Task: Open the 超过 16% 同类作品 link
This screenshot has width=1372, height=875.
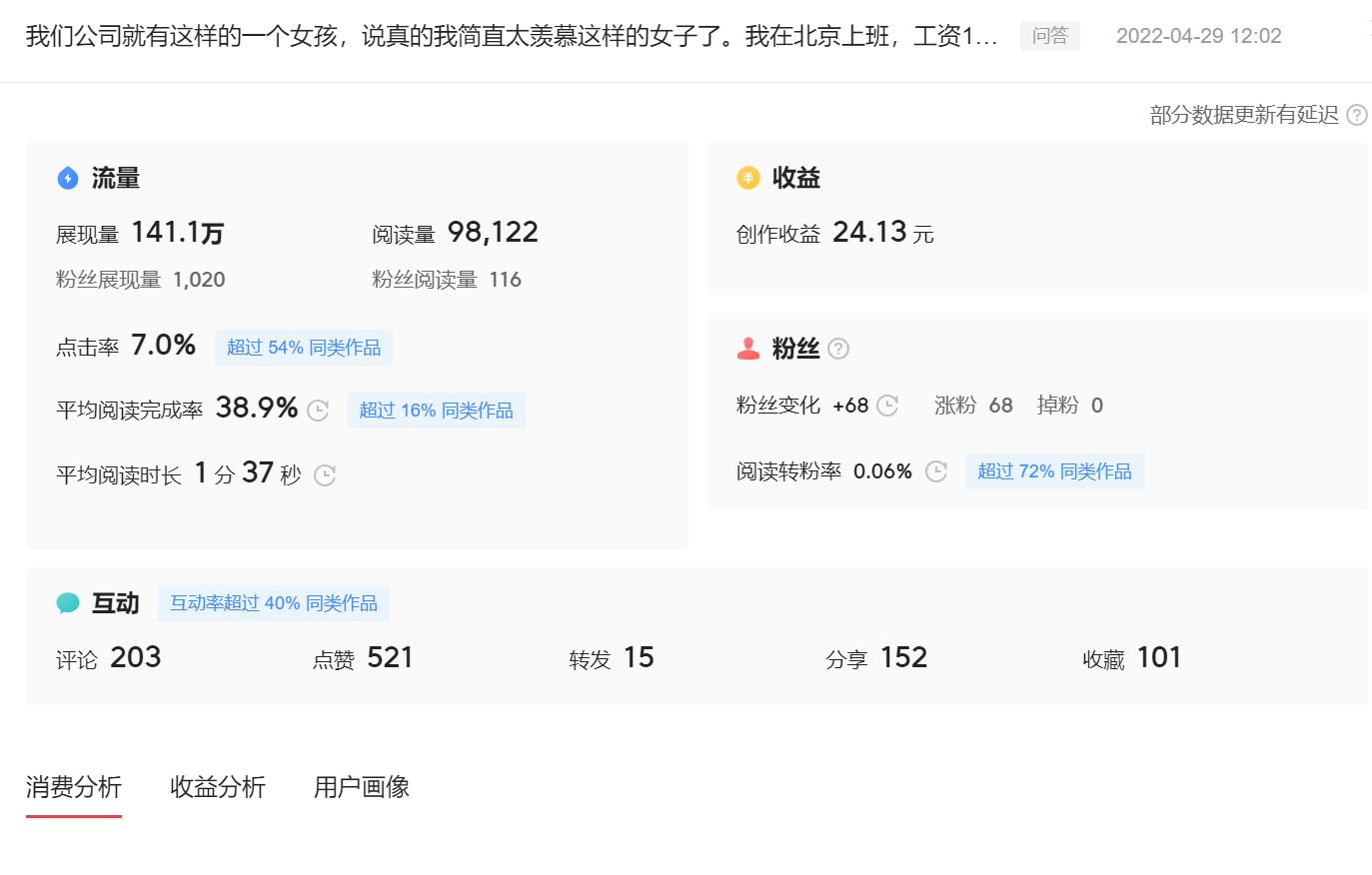Action: pos(437,410)
